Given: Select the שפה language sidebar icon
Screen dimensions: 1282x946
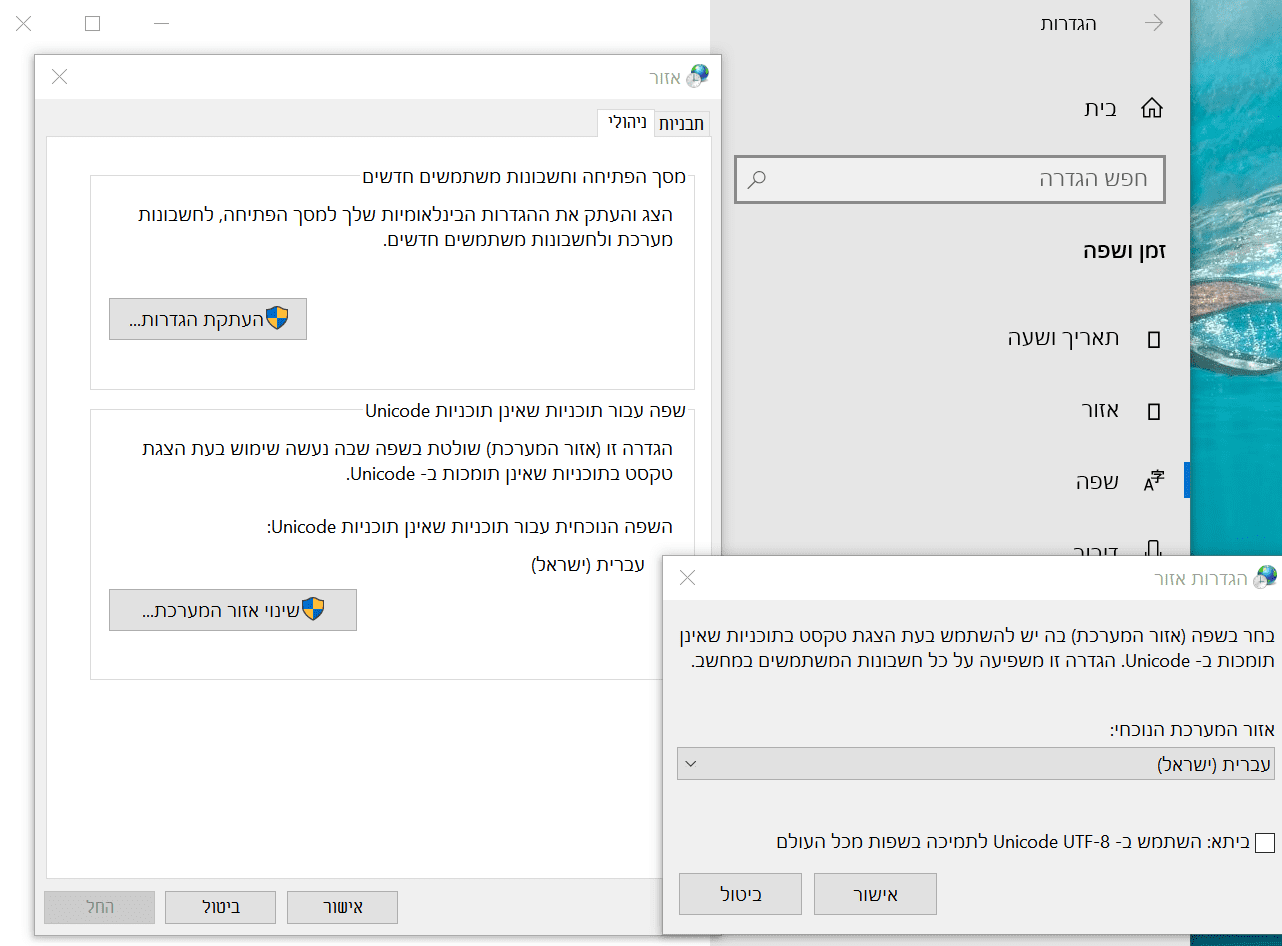Looking at the screenshot, I should pyautogui.click(x=1154, y=480).
